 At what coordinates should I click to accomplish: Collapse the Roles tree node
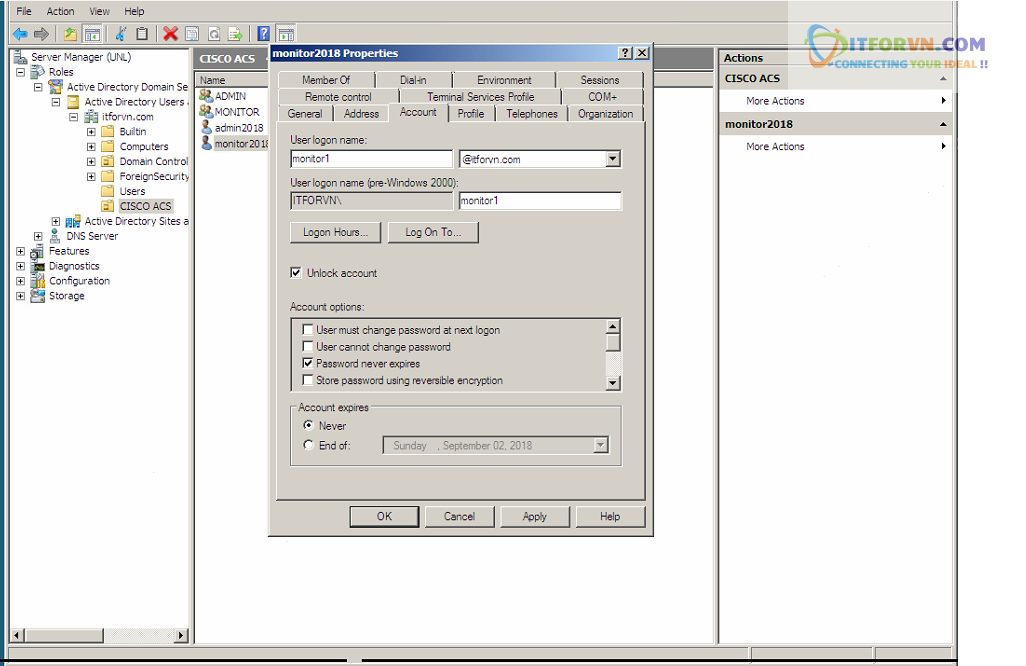point(20,72)
